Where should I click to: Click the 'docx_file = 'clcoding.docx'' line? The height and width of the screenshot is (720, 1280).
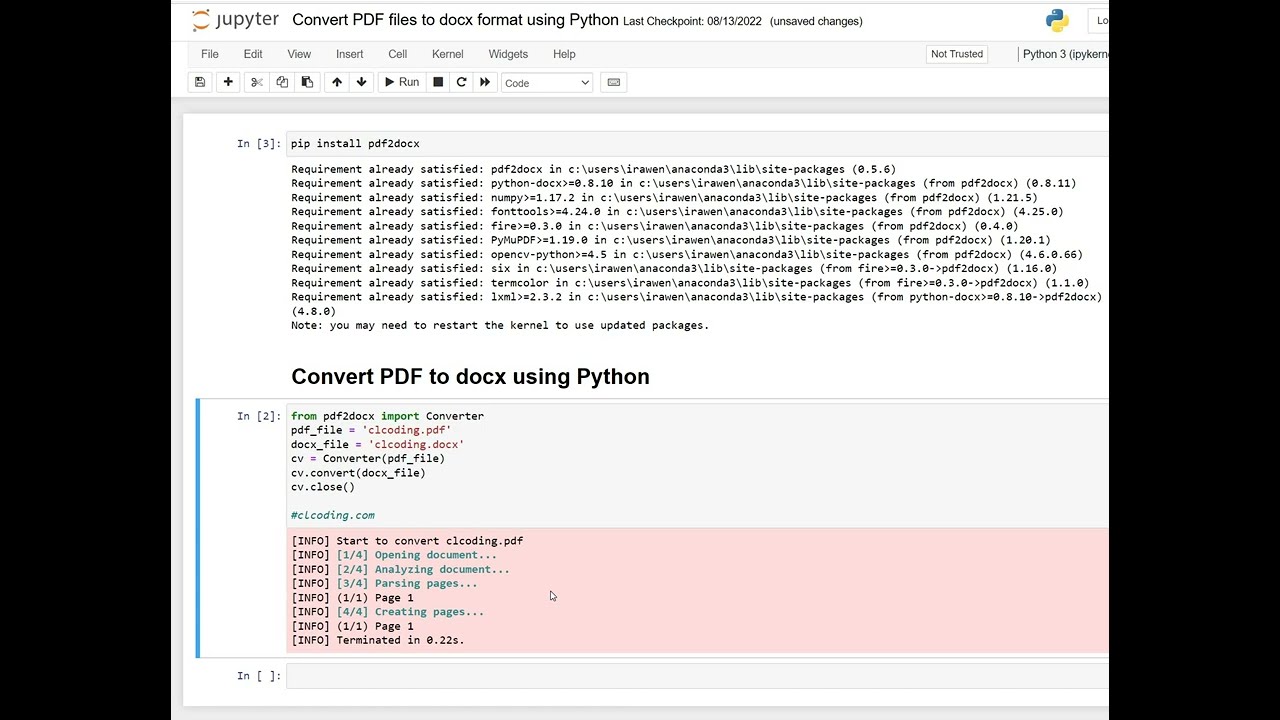point(378,444)
